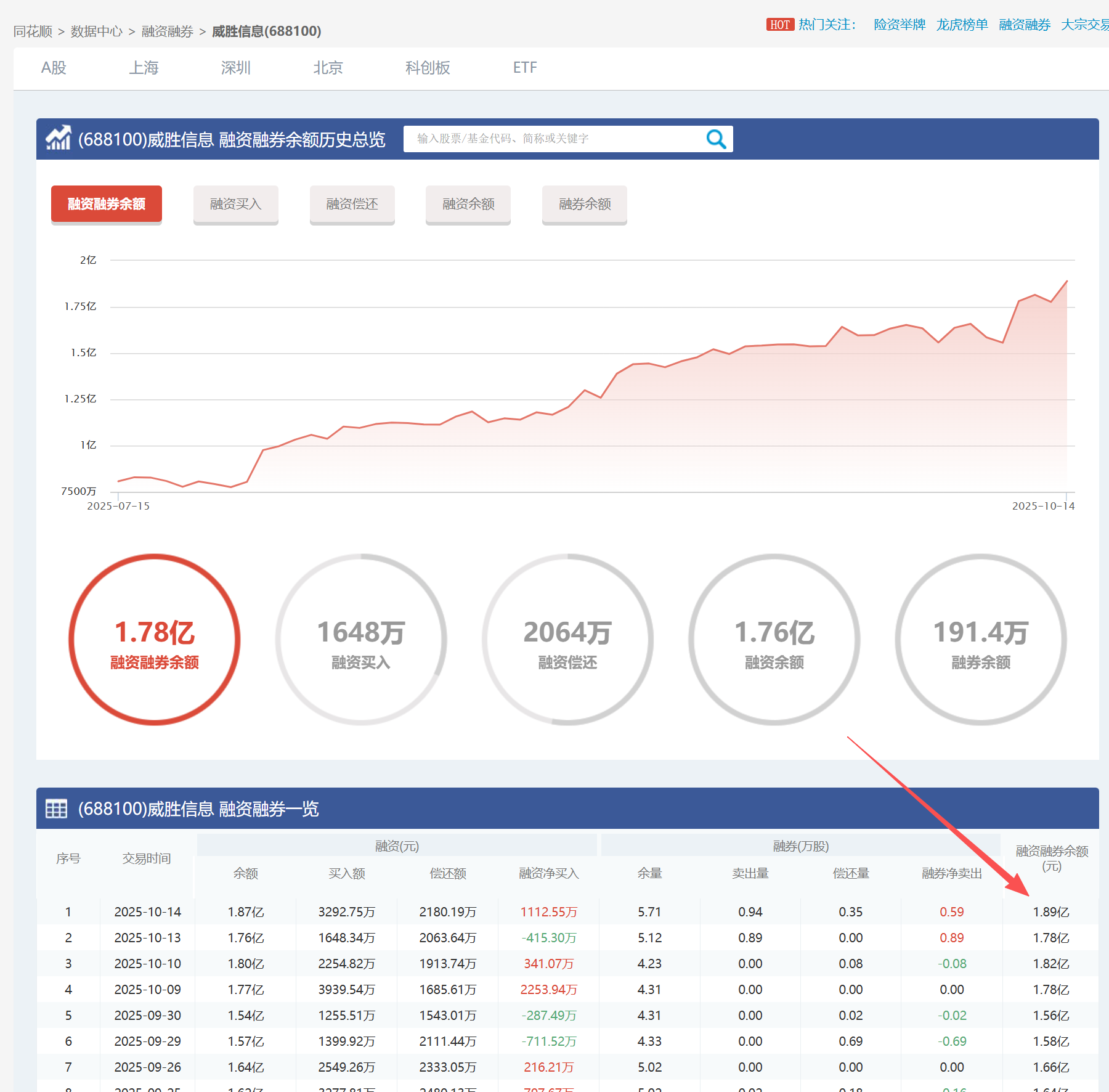This screenshot has height=1092, width=1109.
Task: Click the 融券净卖出 column header
Action: (952, 873)
